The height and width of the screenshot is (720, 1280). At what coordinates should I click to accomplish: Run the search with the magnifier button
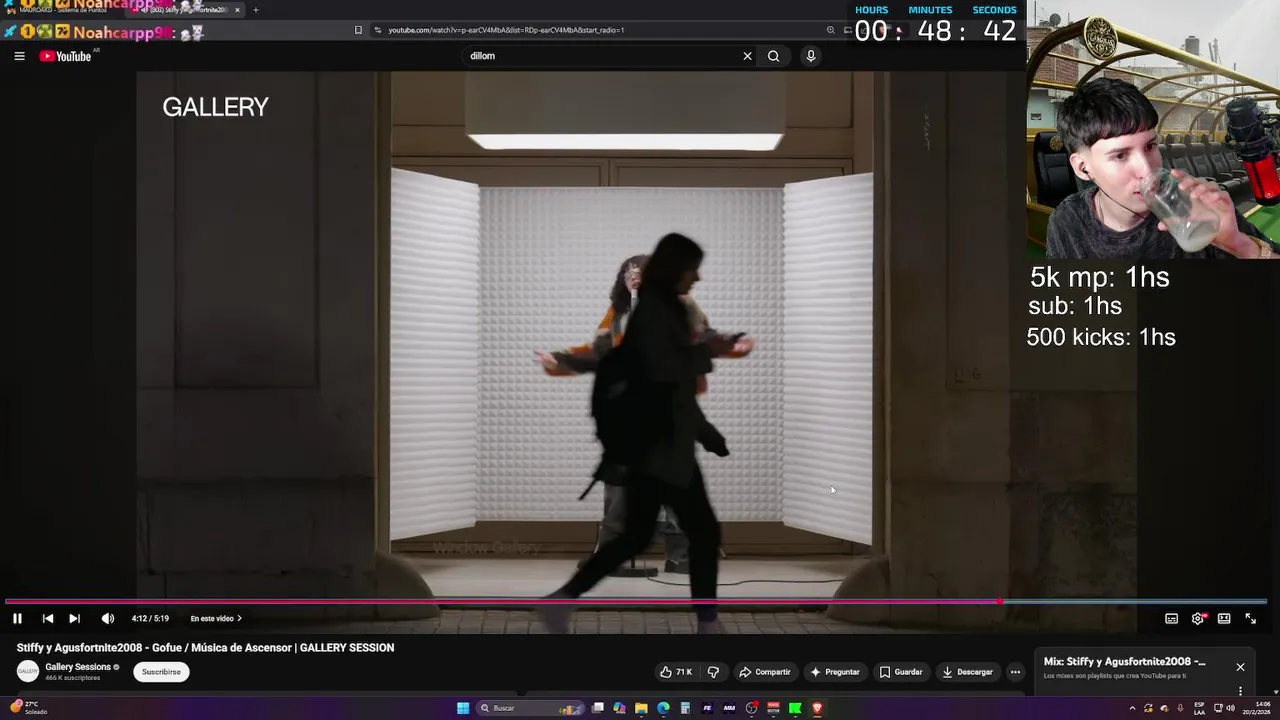point(773,56)
